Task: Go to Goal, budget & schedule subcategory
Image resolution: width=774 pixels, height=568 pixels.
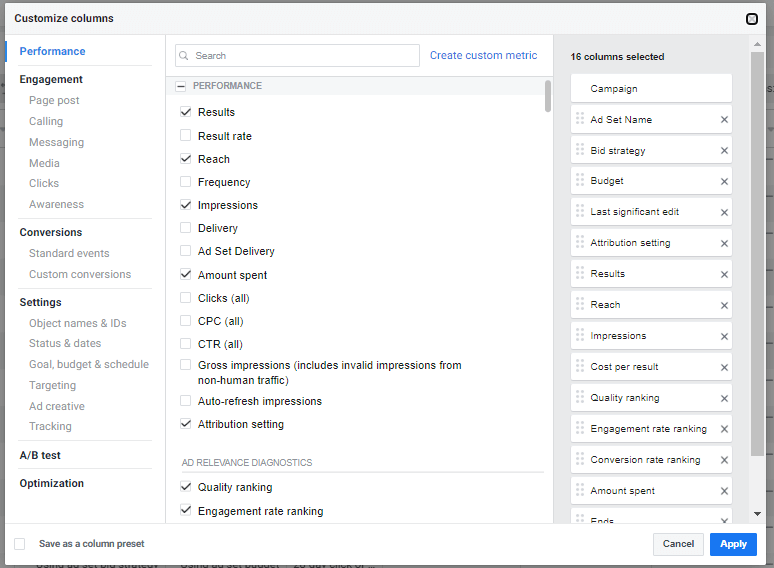Action: 89,364
